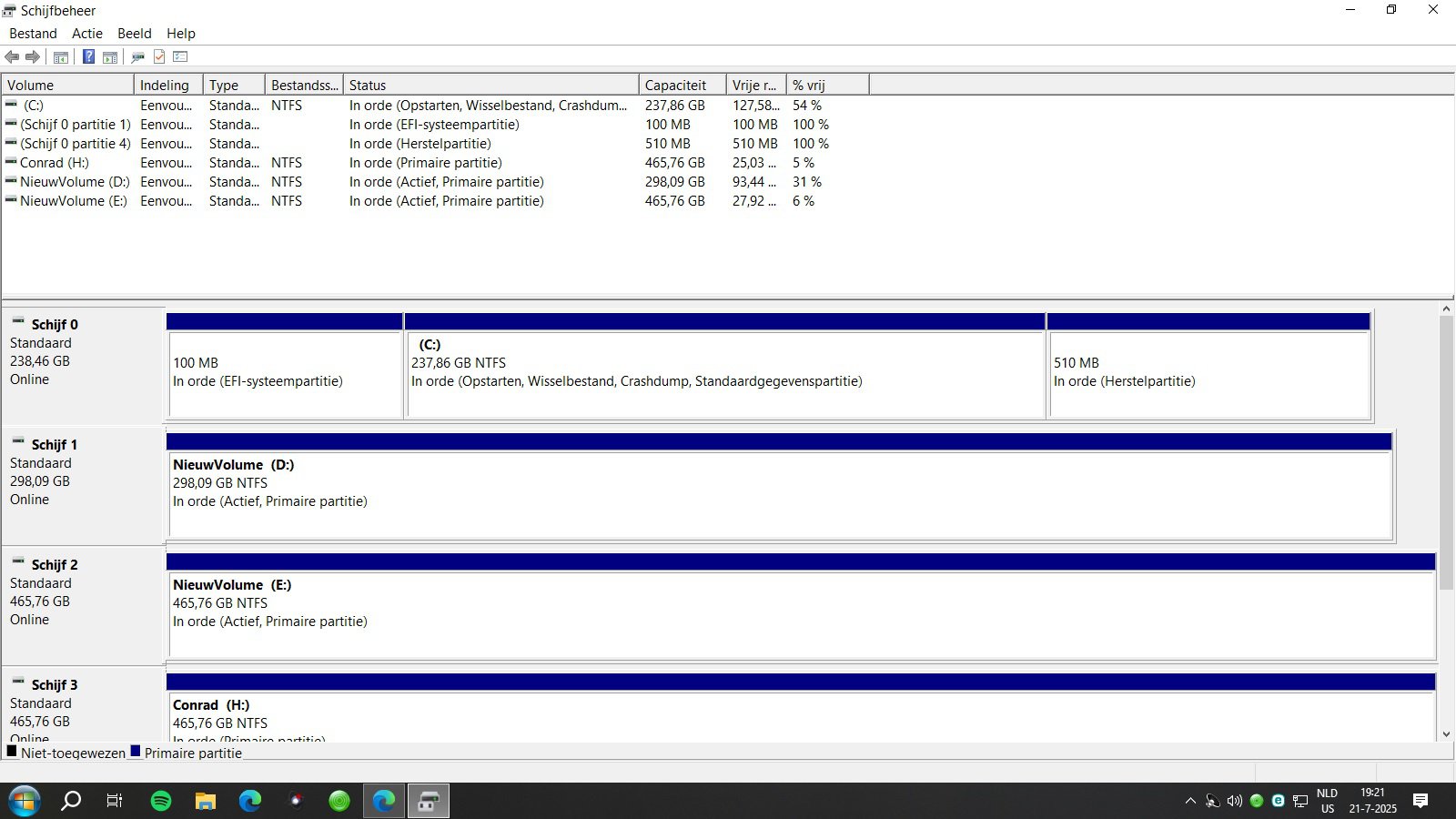Sort by the Indeling column header

168,85
